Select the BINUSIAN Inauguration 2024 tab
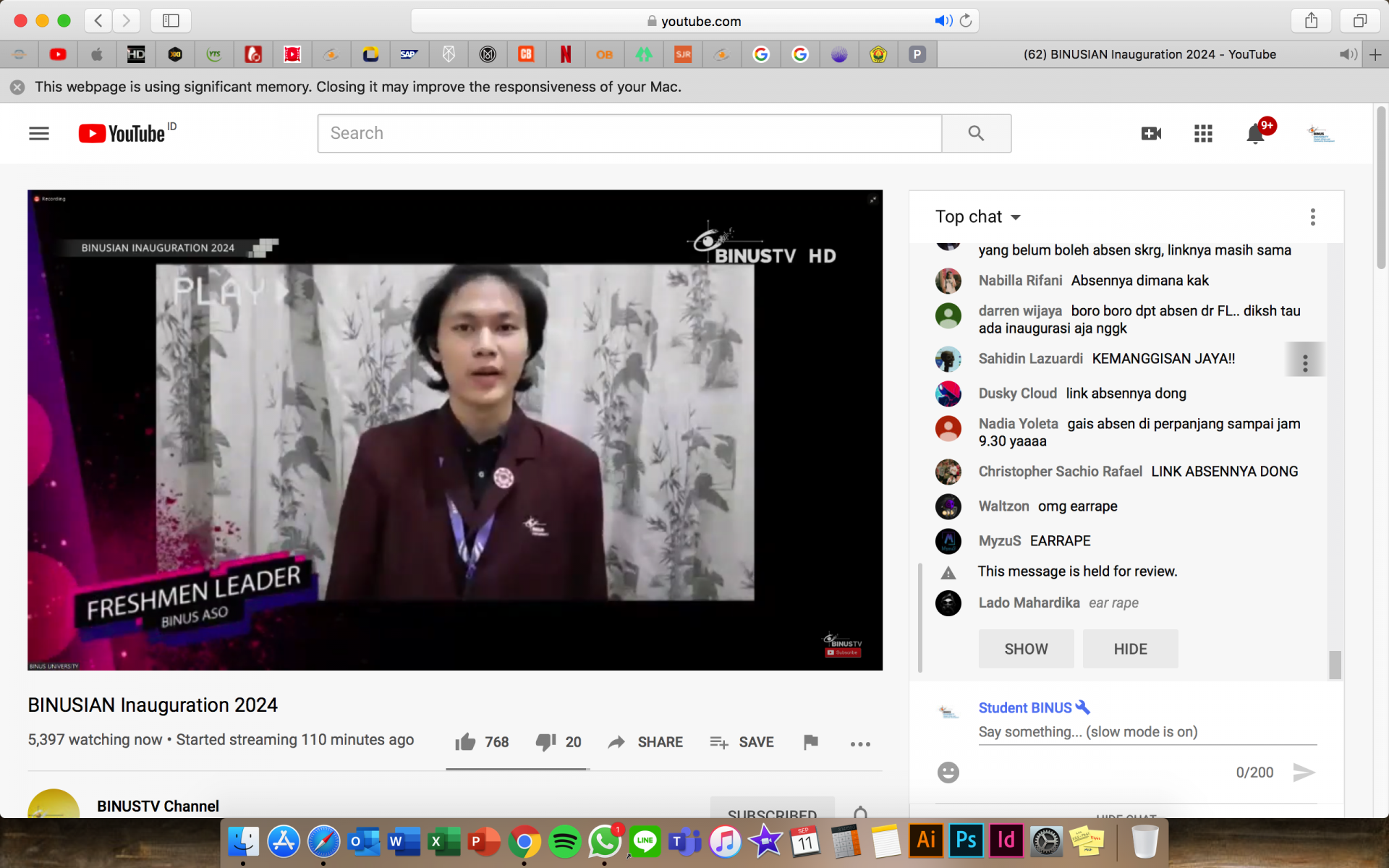Screen dimensions: 1389x868 click(1149, 54)
